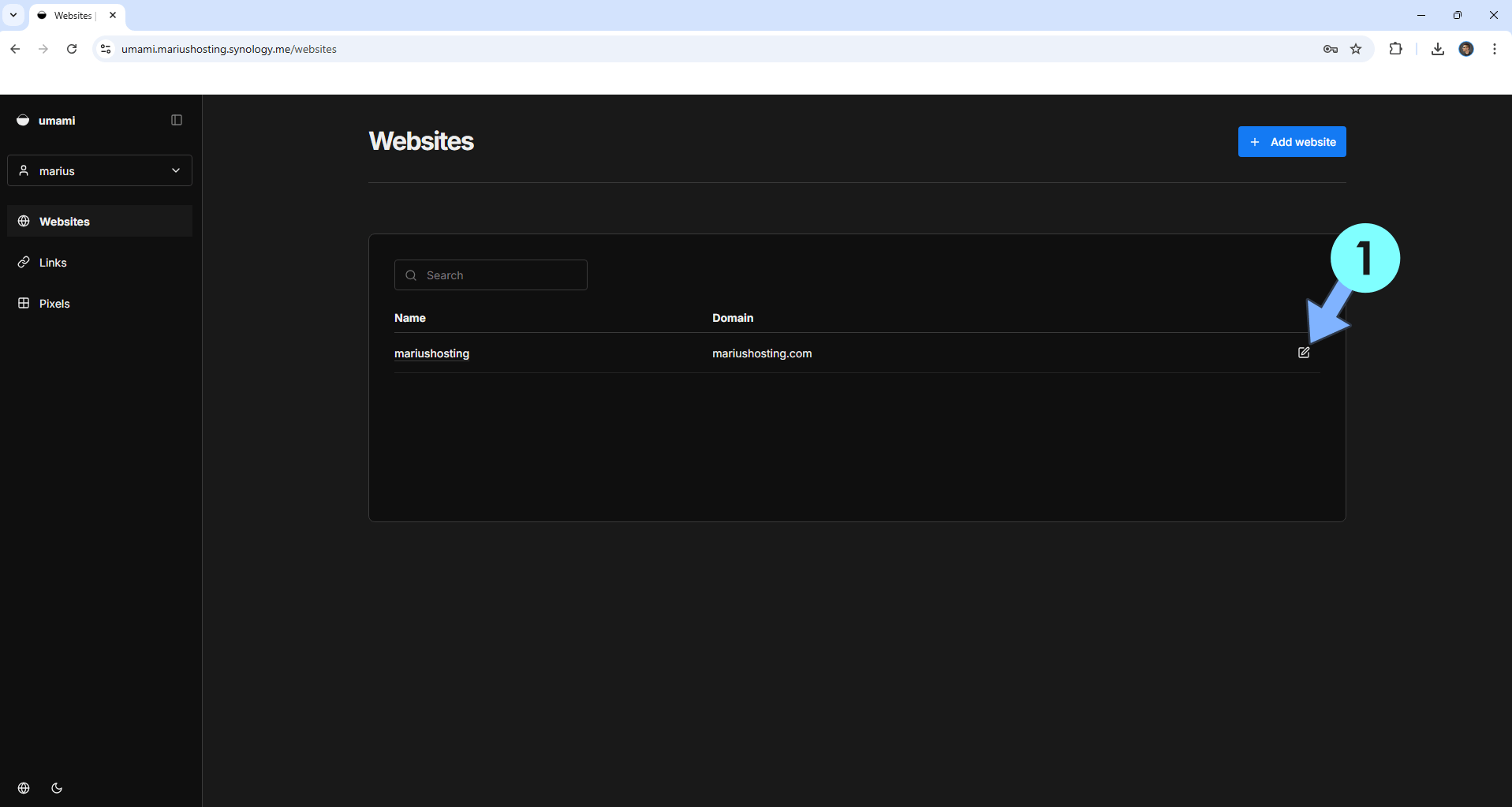Click the edit icon for mariushosting row
1512x807 pixels.
[x=1303, y=353]
